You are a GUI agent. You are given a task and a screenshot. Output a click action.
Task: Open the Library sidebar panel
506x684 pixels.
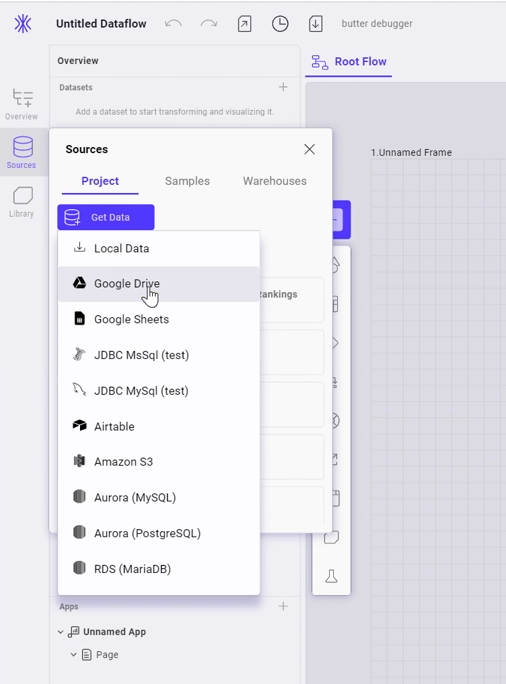pos(21,202)
